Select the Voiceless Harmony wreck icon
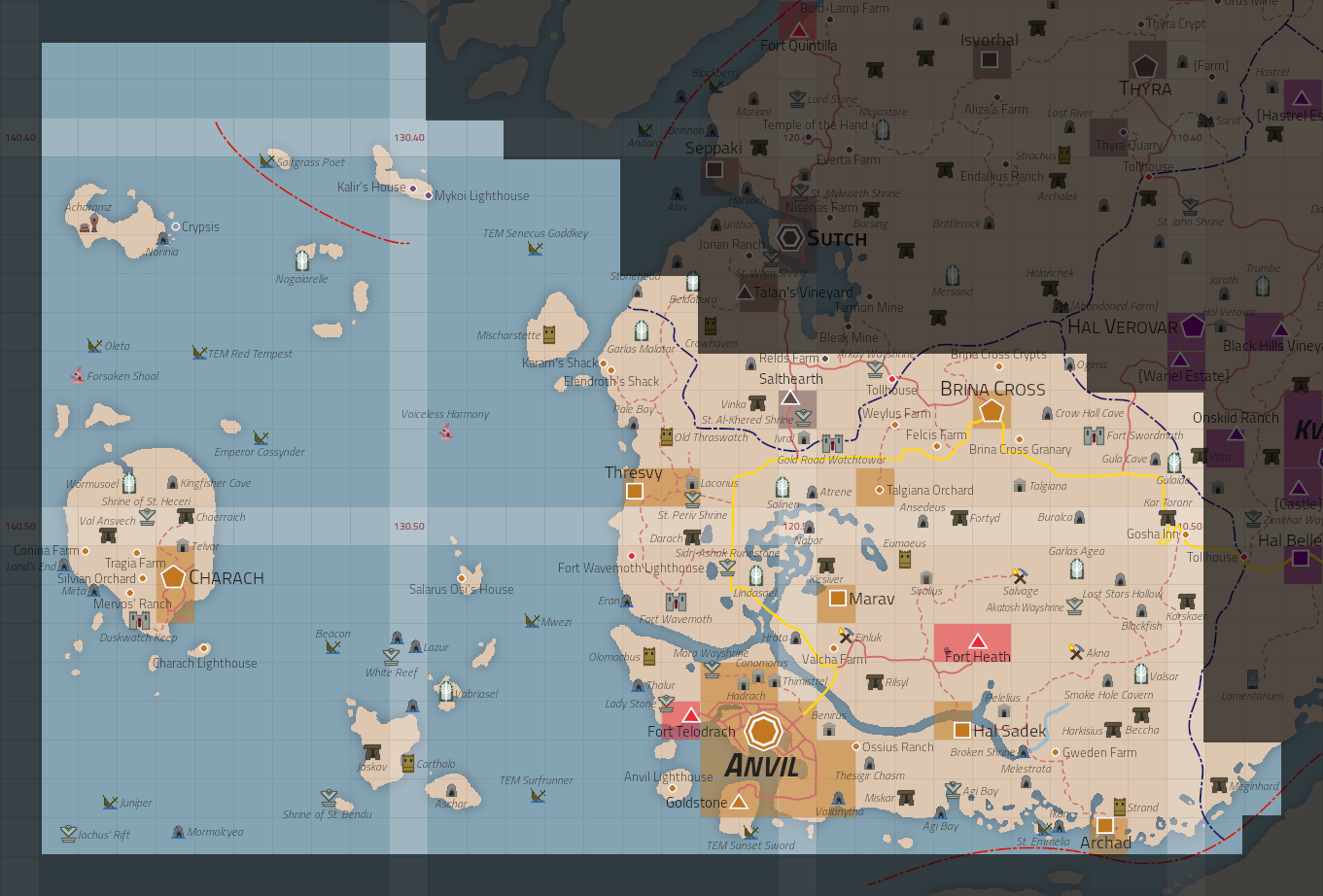The width and height of the screenshot is (1323, 896). click(446, 431)
